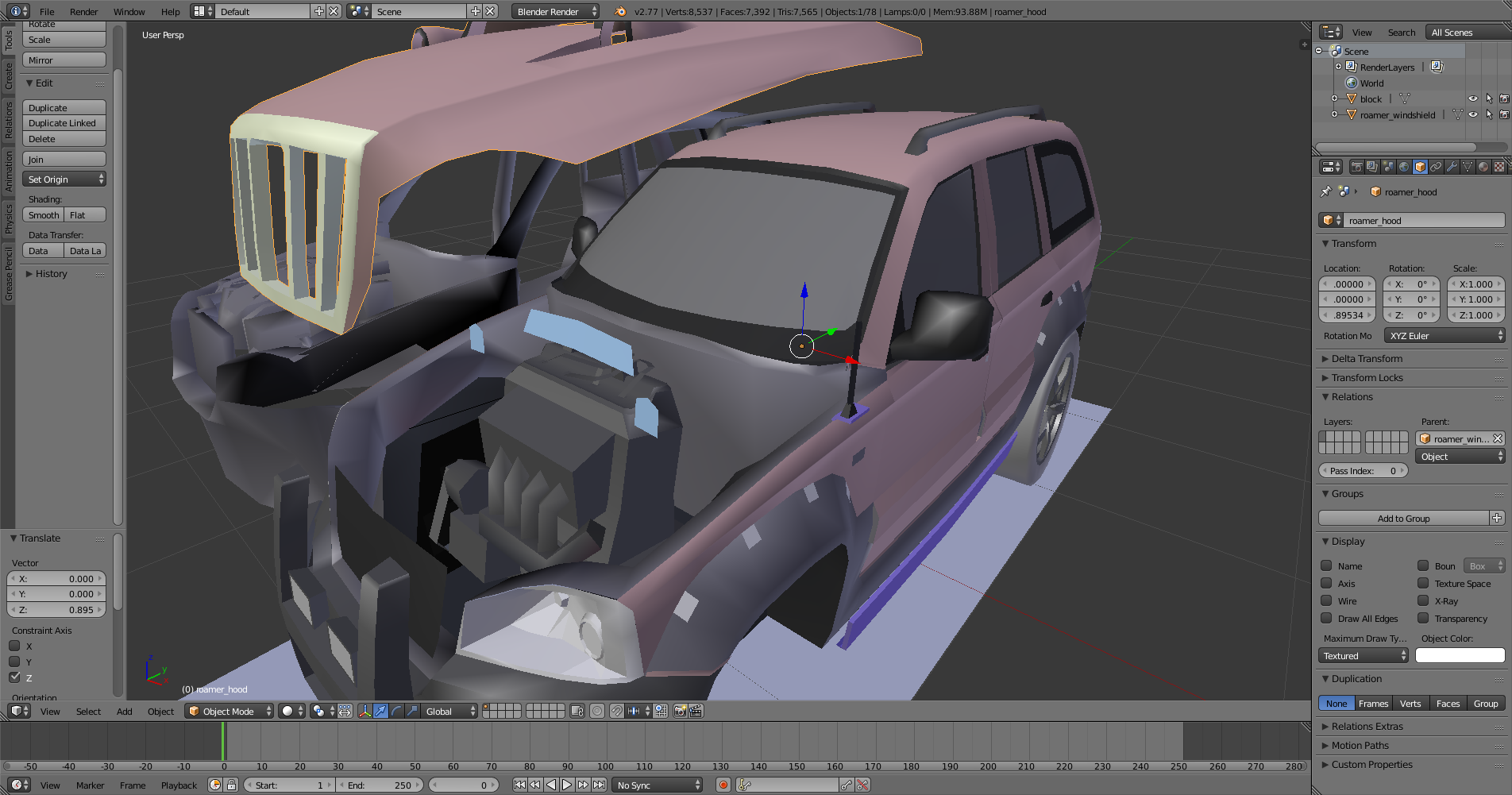Click the play animation button in timeline

(x=567, y=785)
